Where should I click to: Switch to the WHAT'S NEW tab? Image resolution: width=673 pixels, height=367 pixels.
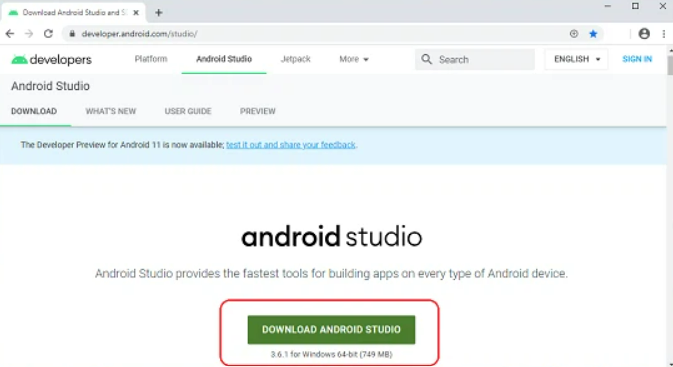111,111
